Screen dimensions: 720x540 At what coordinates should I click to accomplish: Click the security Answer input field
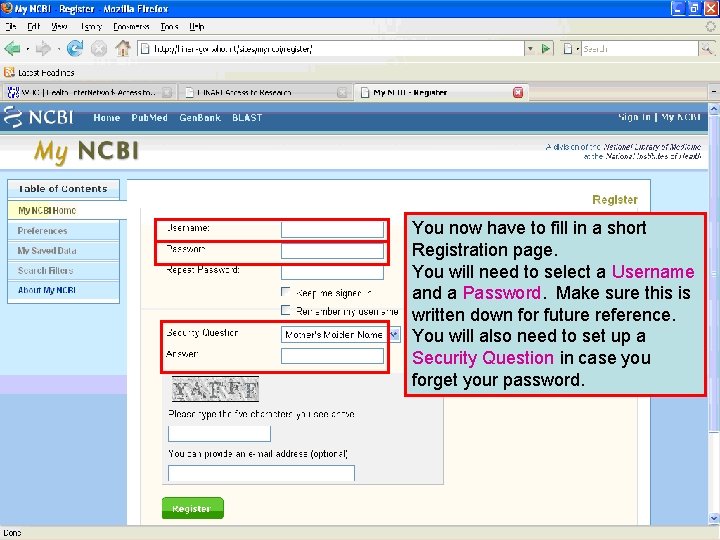click(x=332, y=356)
